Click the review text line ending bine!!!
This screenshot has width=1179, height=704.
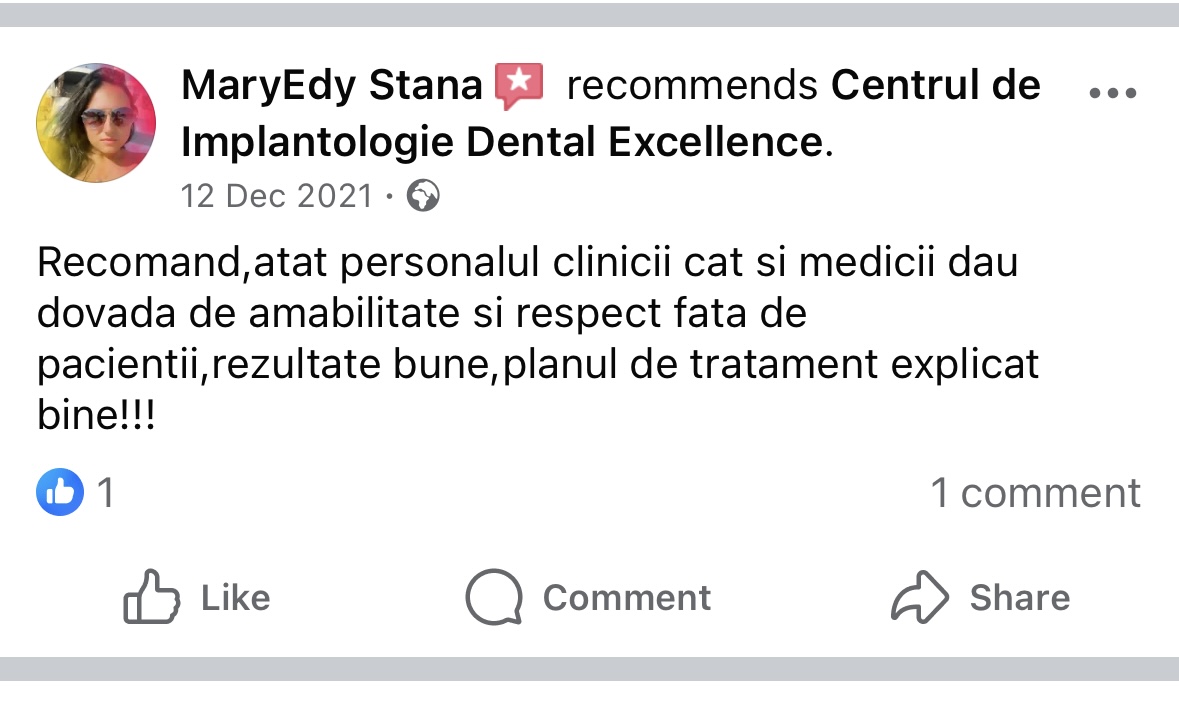[96, 414]
